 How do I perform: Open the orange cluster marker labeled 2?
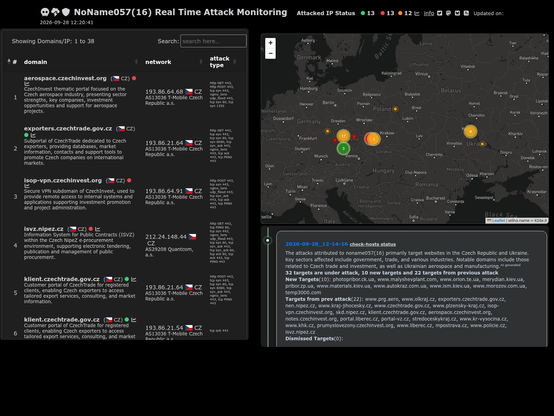coord(374,139)
